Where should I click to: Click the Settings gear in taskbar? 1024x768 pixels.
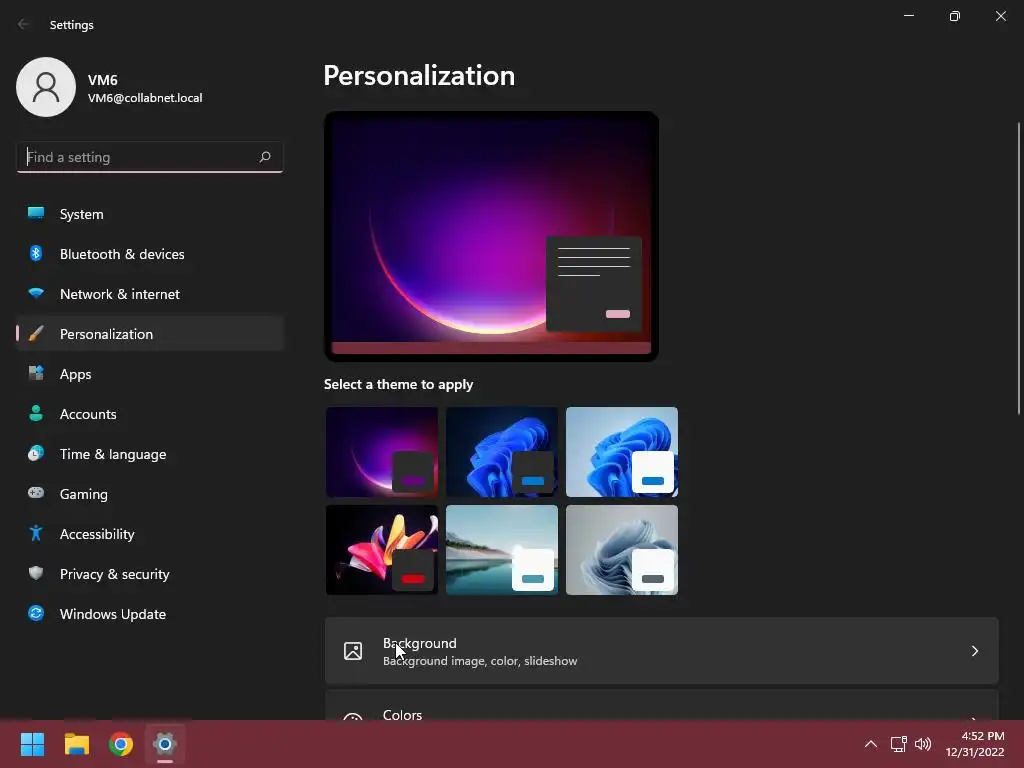pos(165,744)
